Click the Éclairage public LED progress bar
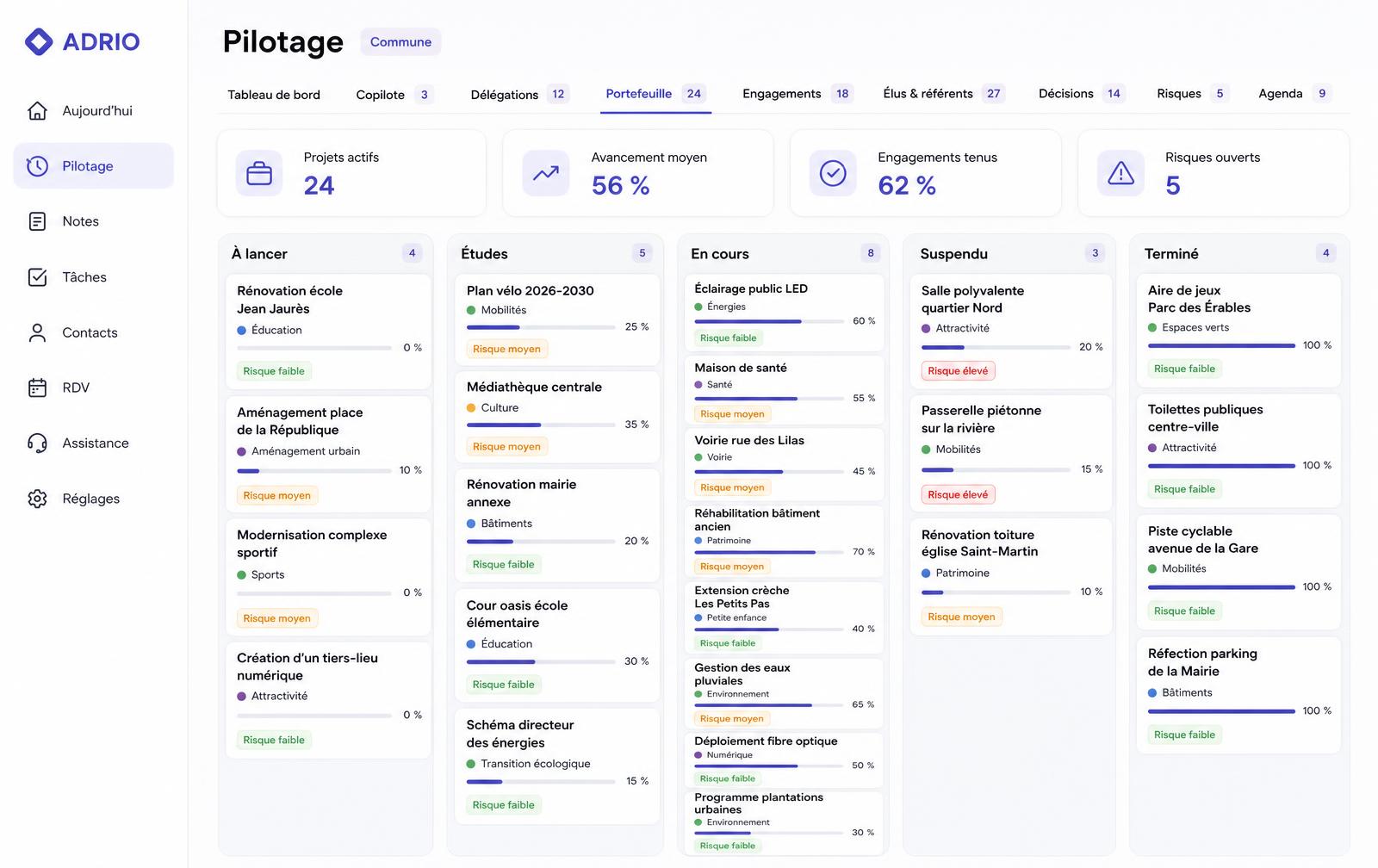 [769, 322]
